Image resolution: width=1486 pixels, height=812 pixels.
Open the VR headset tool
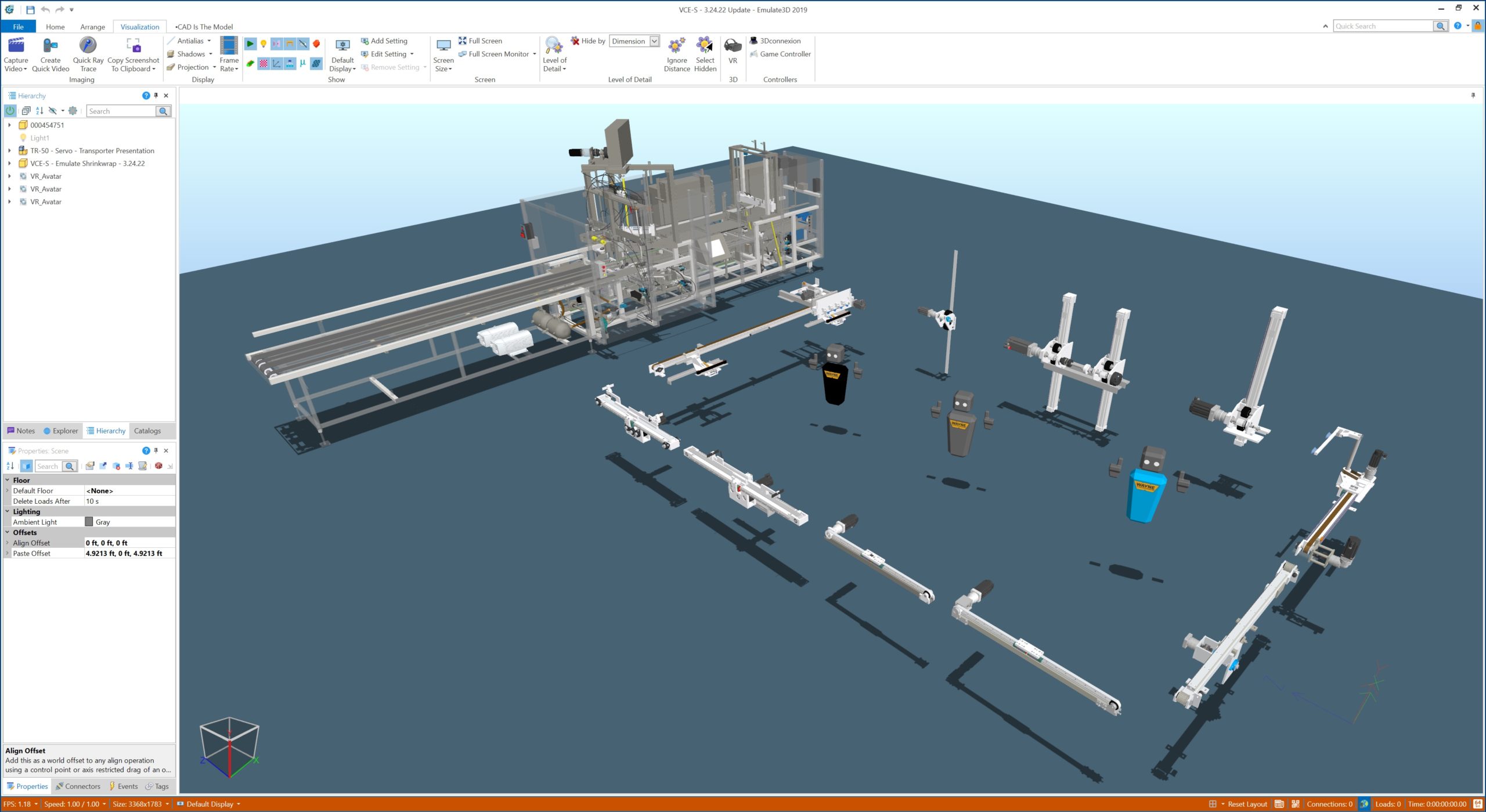pos(733,45)
